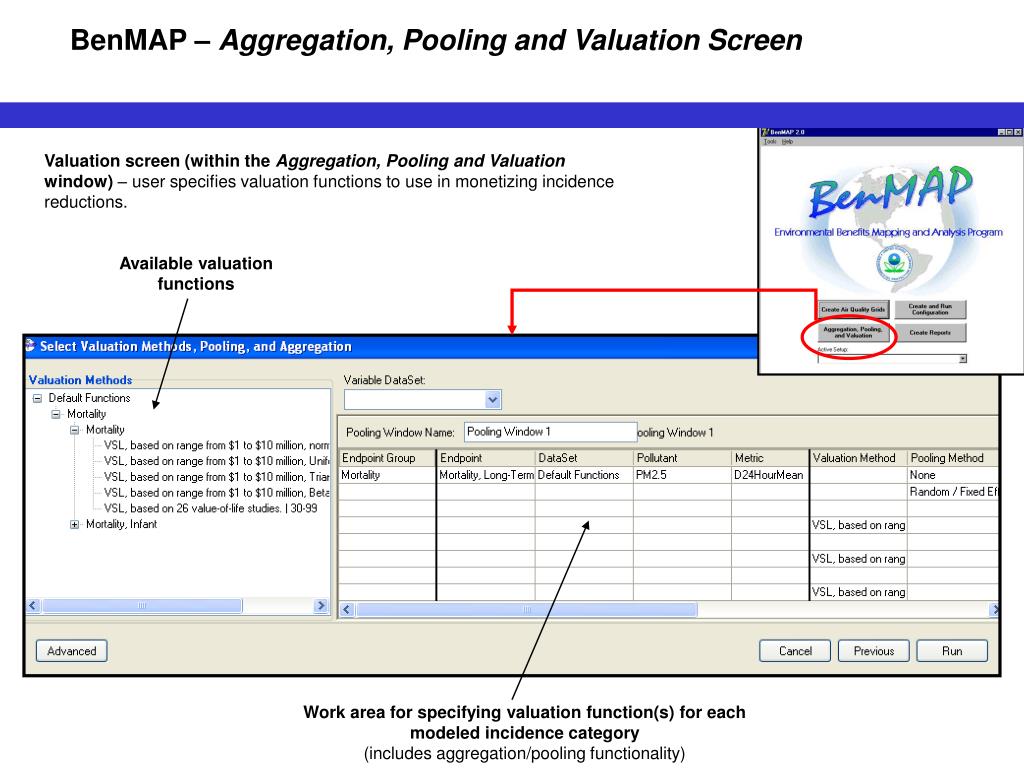
Task: Close the BenMAP 2.0 window
Action: (1018, 132)
